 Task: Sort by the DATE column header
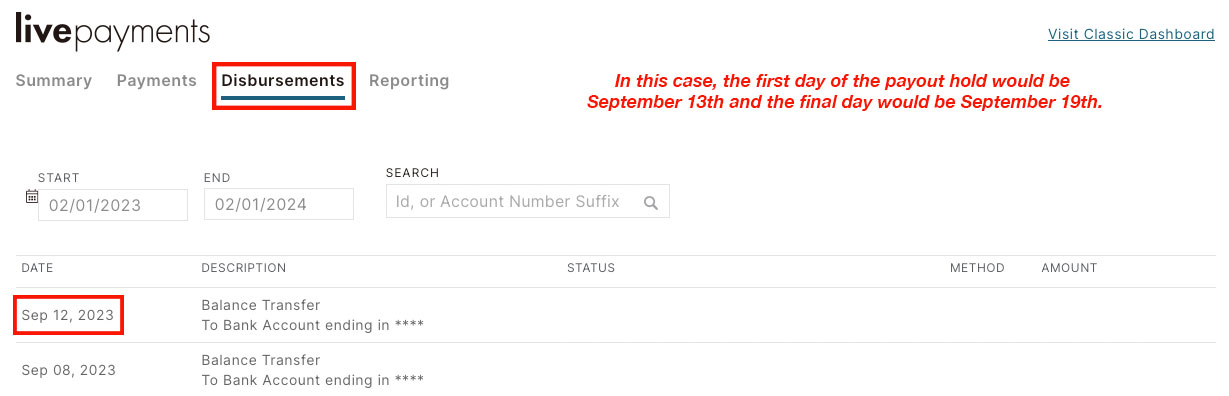point(37,268)
